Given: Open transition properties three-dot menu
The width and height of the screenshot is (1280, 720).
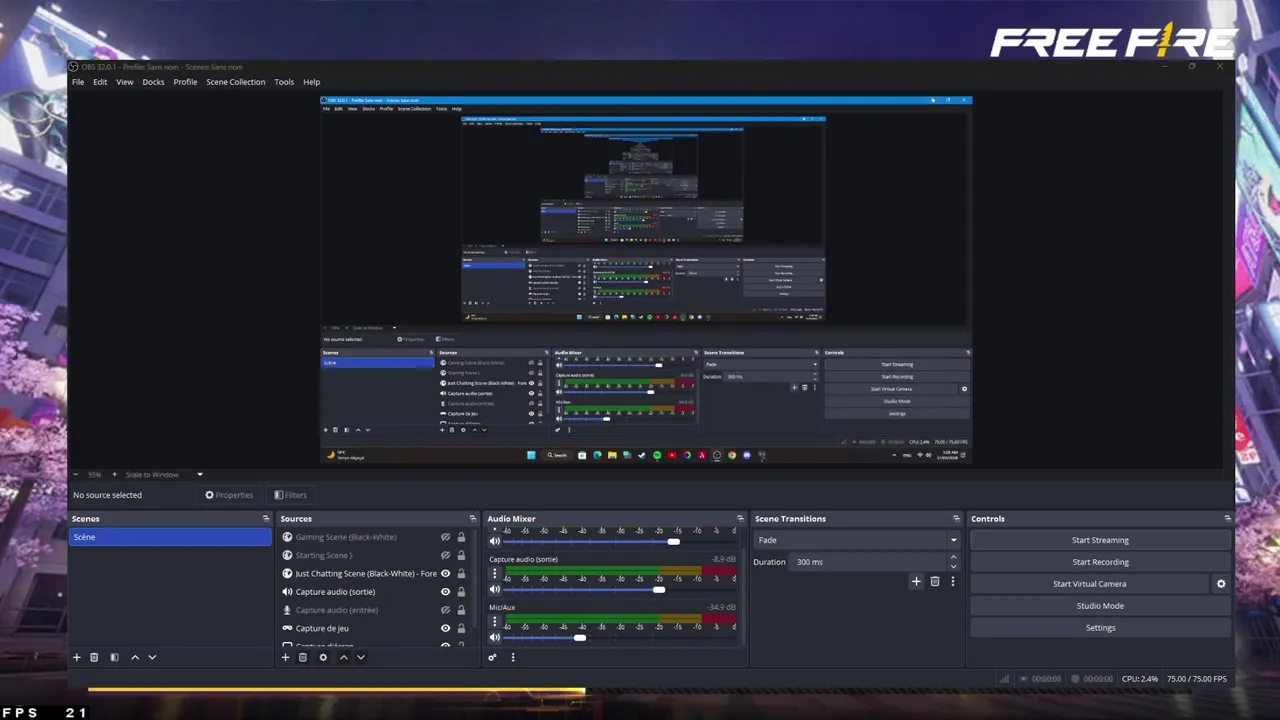Looking at the screenshot, I should point(953,581).
